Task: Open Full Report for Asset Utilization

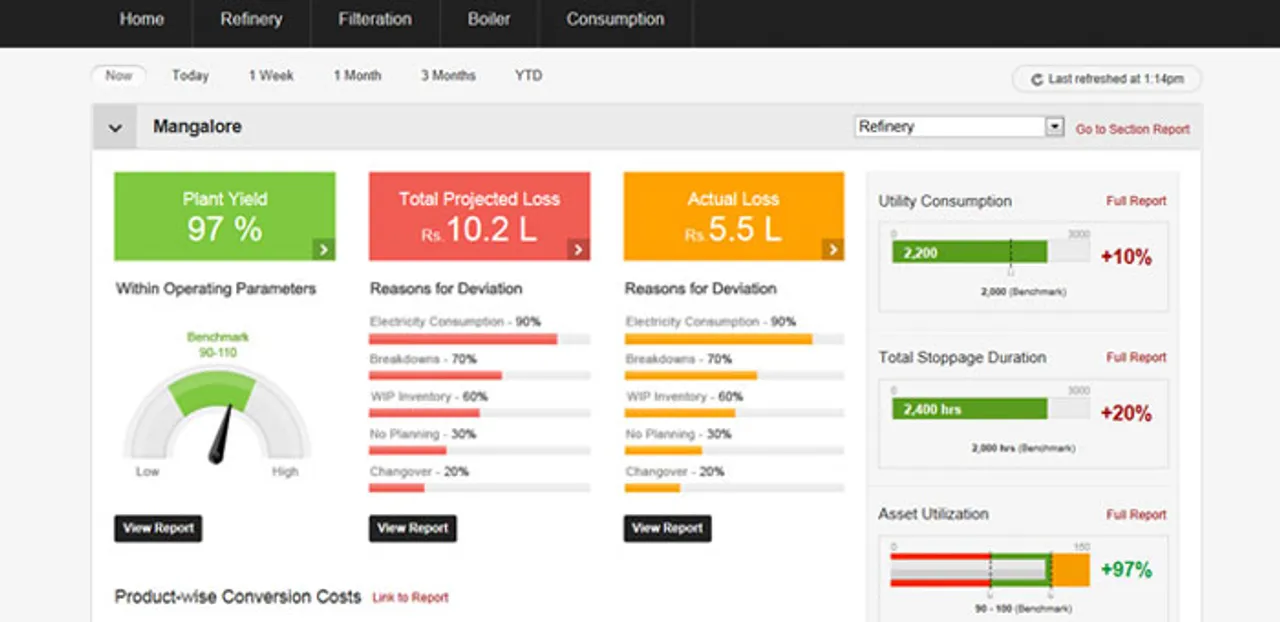Action: click(1136, 515)
